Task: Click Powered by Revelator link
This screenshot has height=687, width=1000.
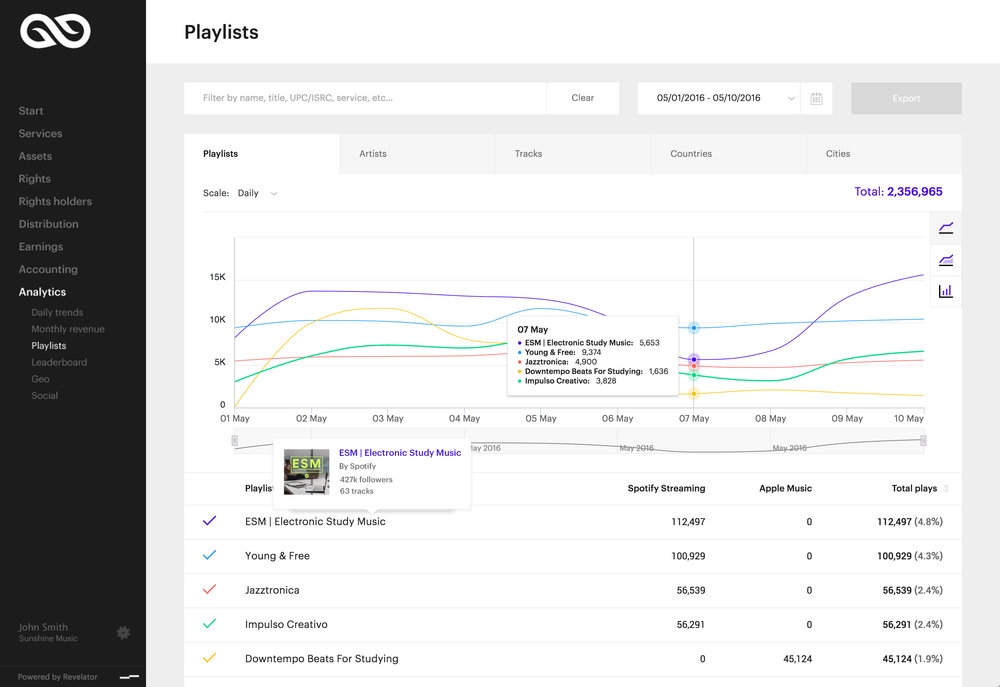Action: (x=57, y=677)
